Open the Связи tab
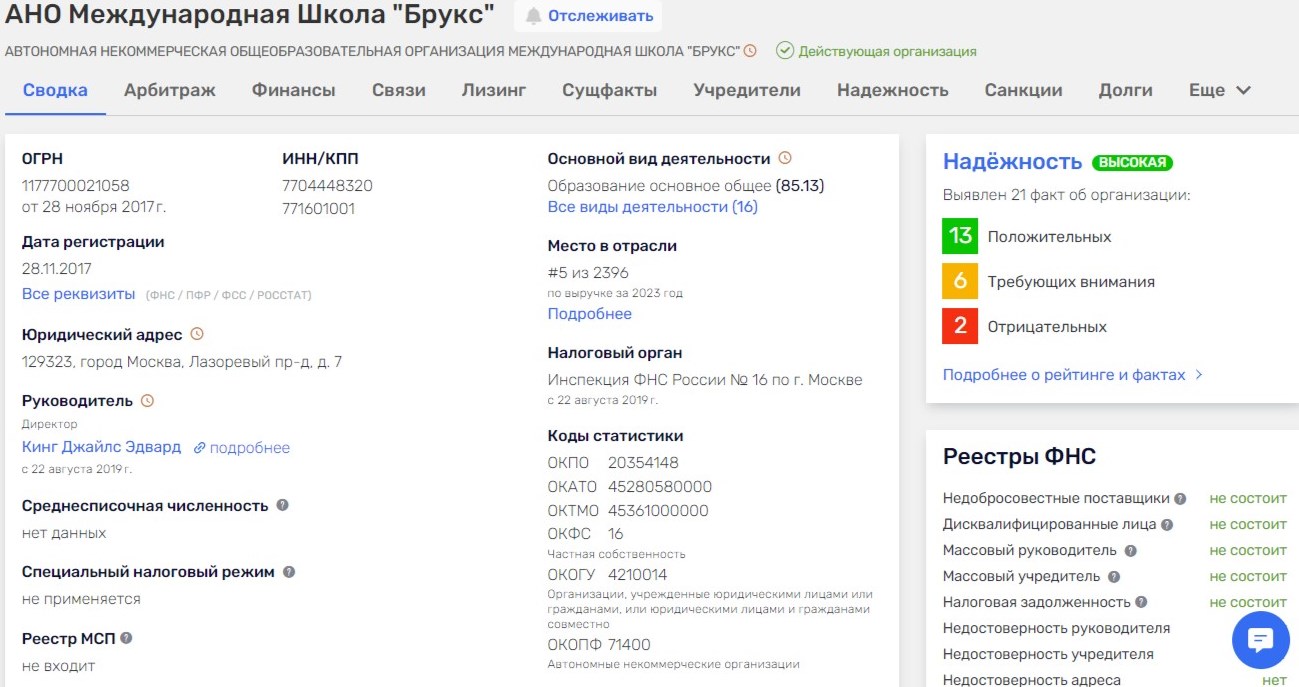The width and height of the screenshot is (1299, 687). point(399,90)
